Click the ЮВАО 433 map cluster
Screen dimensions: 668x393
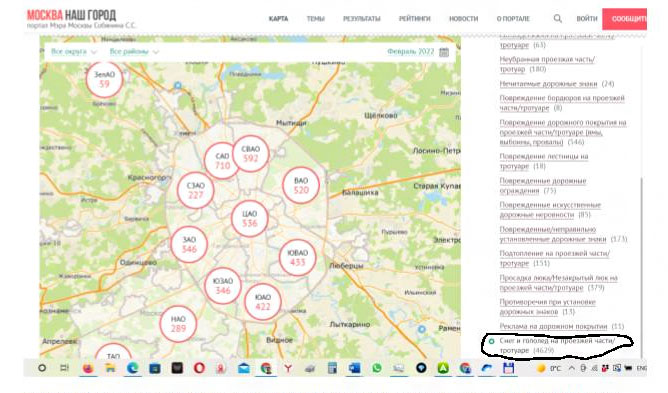pyautogui.click(x=297, y=257)
